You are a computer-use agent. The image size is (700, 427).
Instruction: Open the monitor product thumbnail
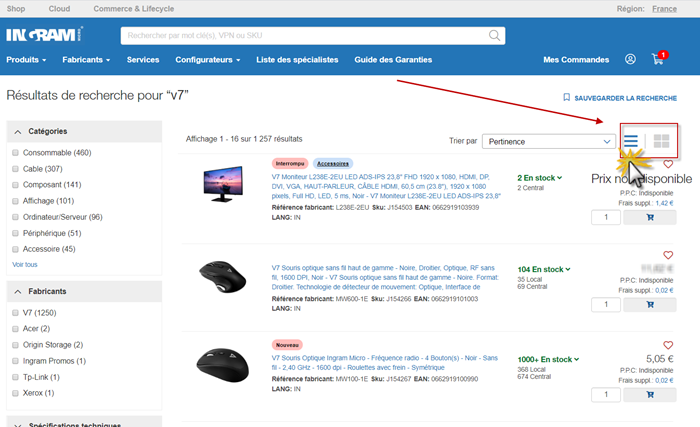[x=223, y=183]
